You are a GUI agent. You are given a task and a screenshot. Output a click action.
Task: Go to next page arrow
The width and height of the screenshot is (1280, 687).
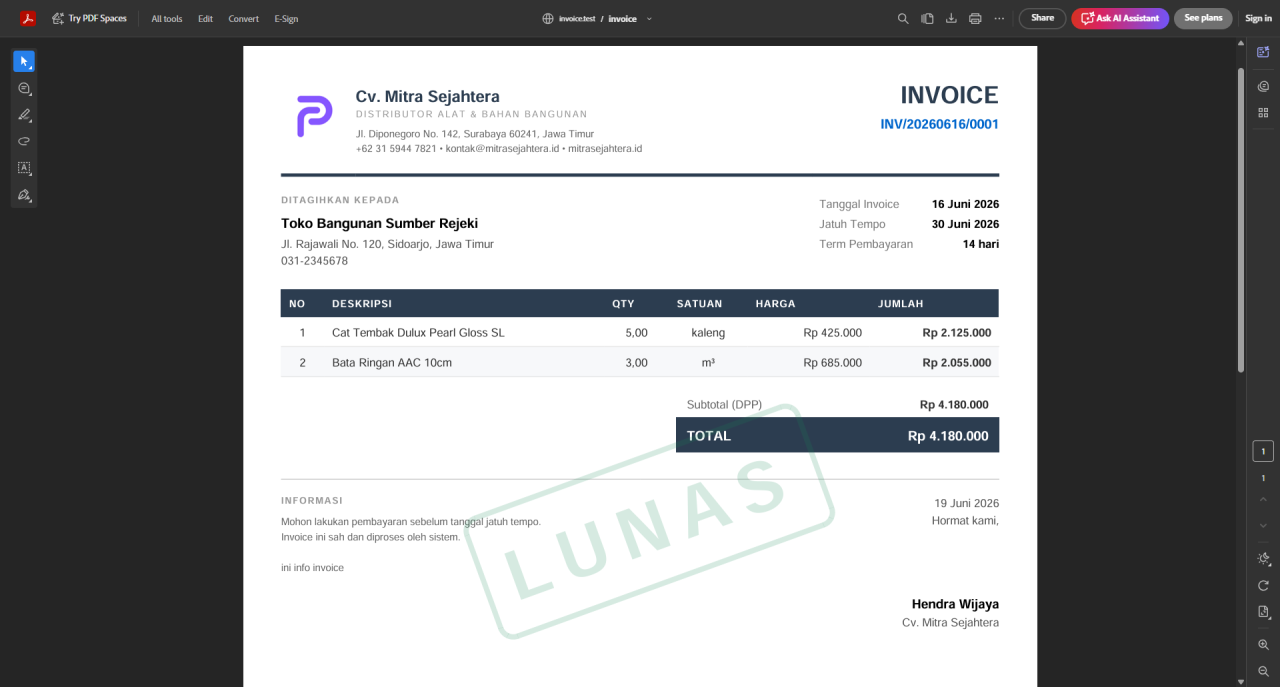click(1263, 526)
